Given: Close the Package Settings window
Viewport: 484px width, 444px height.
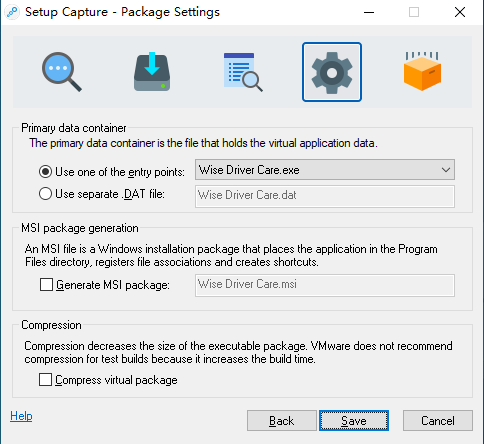Looking at the screenshot, I should coord(460,12).
